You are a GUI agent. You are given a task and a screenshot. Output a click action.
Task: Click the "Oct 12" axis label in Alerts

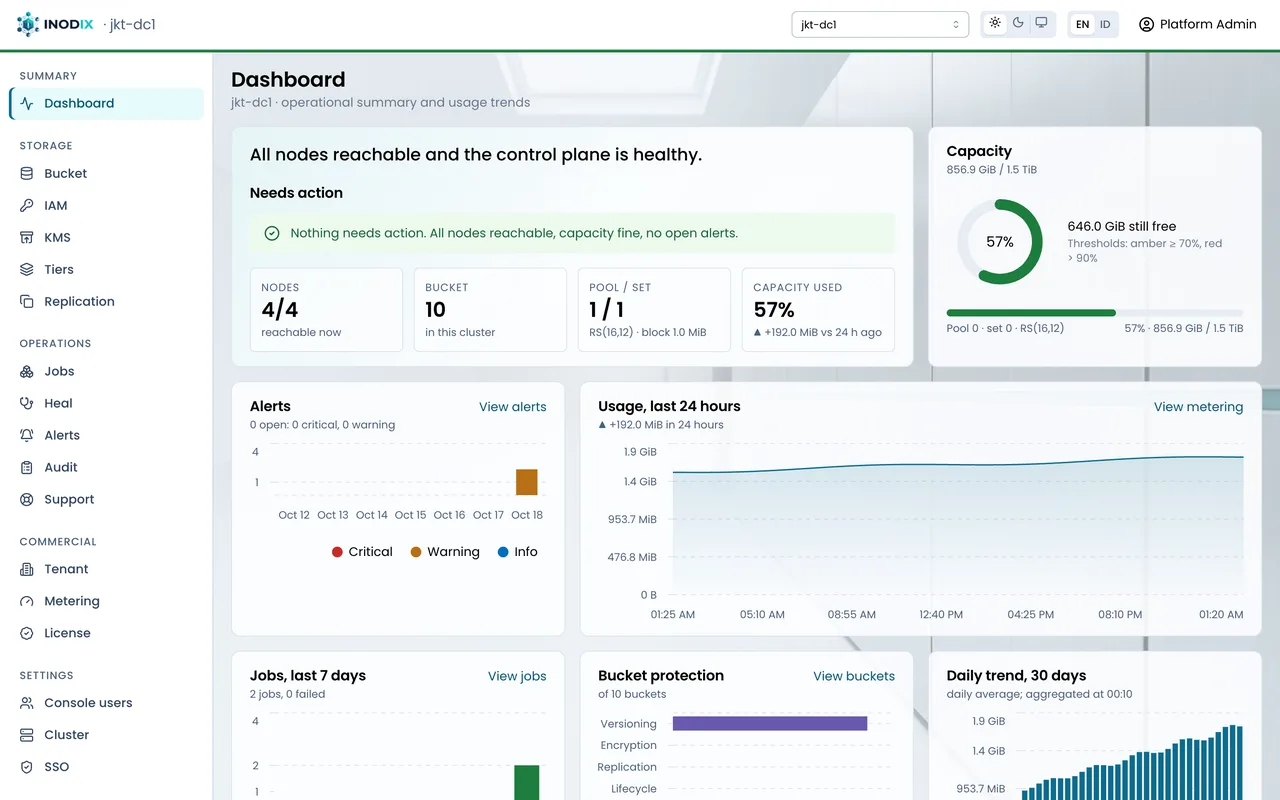(294, 515)
